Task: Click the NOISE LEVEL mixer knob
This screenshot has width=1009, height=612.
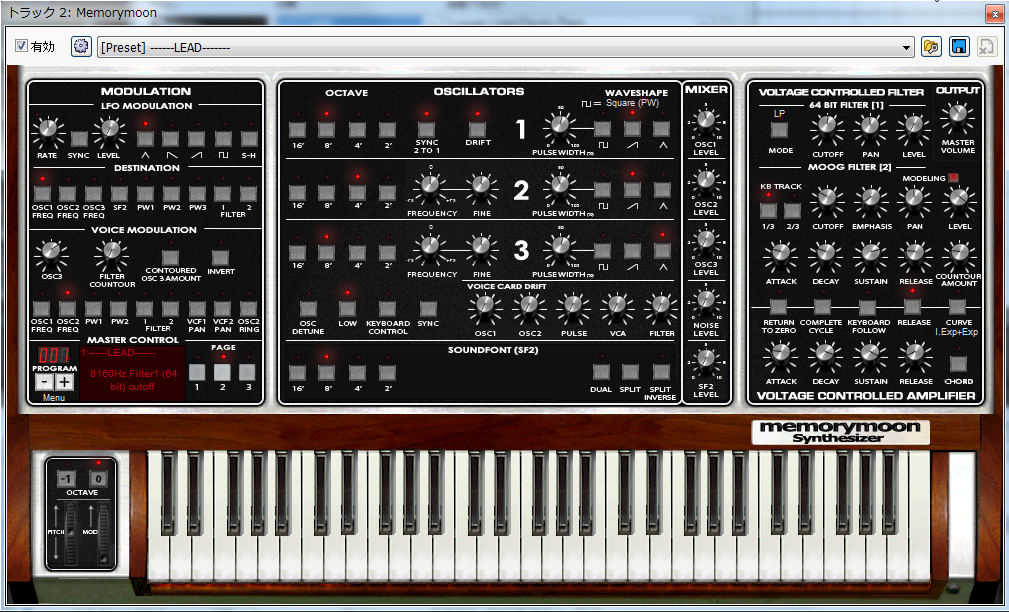Action: (x=706, y=301)
